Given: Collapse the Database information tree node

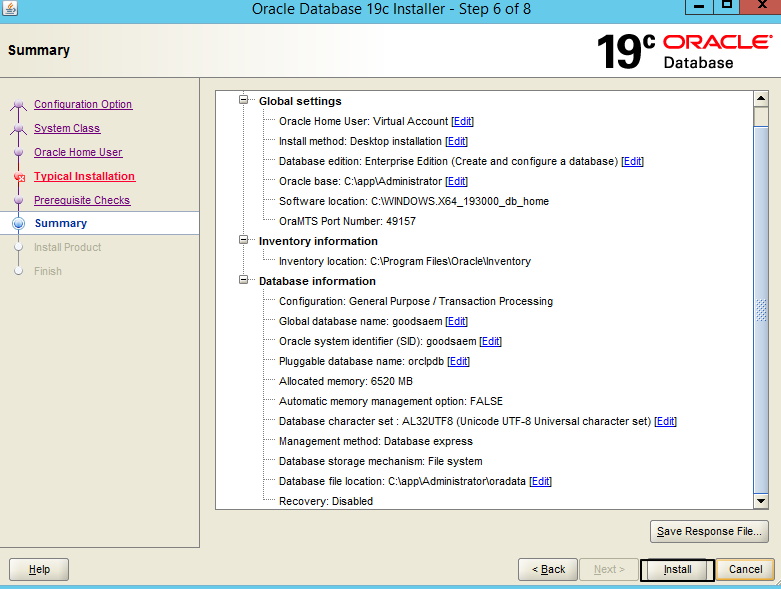Looking at the screenshot, I should tap(244, 280).
